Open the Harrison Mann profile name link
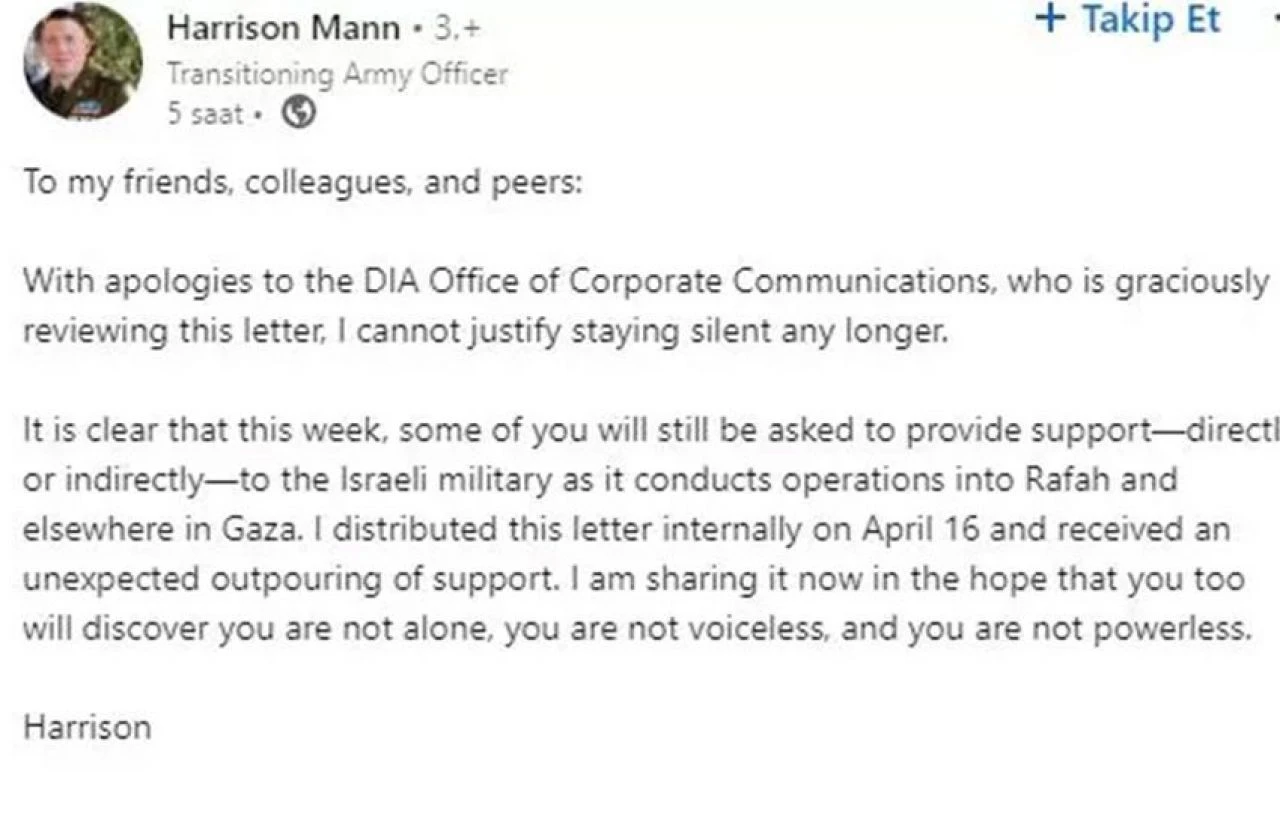 [x=284, y=28]
